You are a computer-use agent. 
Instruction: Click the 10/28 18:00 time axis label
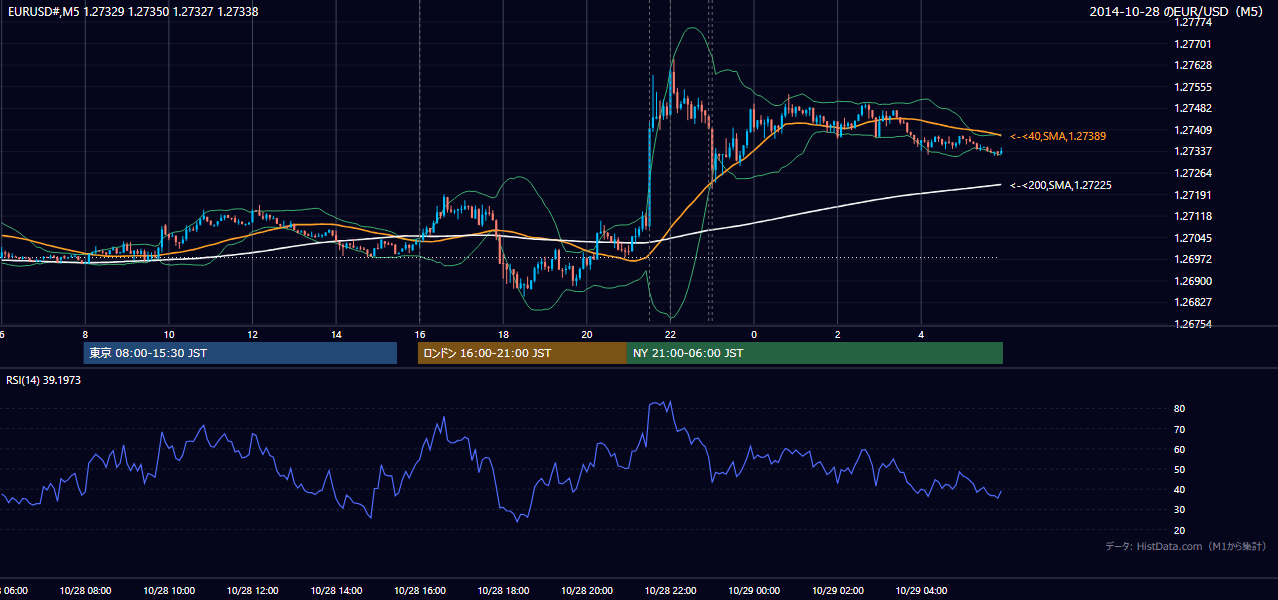pos(503,591)
